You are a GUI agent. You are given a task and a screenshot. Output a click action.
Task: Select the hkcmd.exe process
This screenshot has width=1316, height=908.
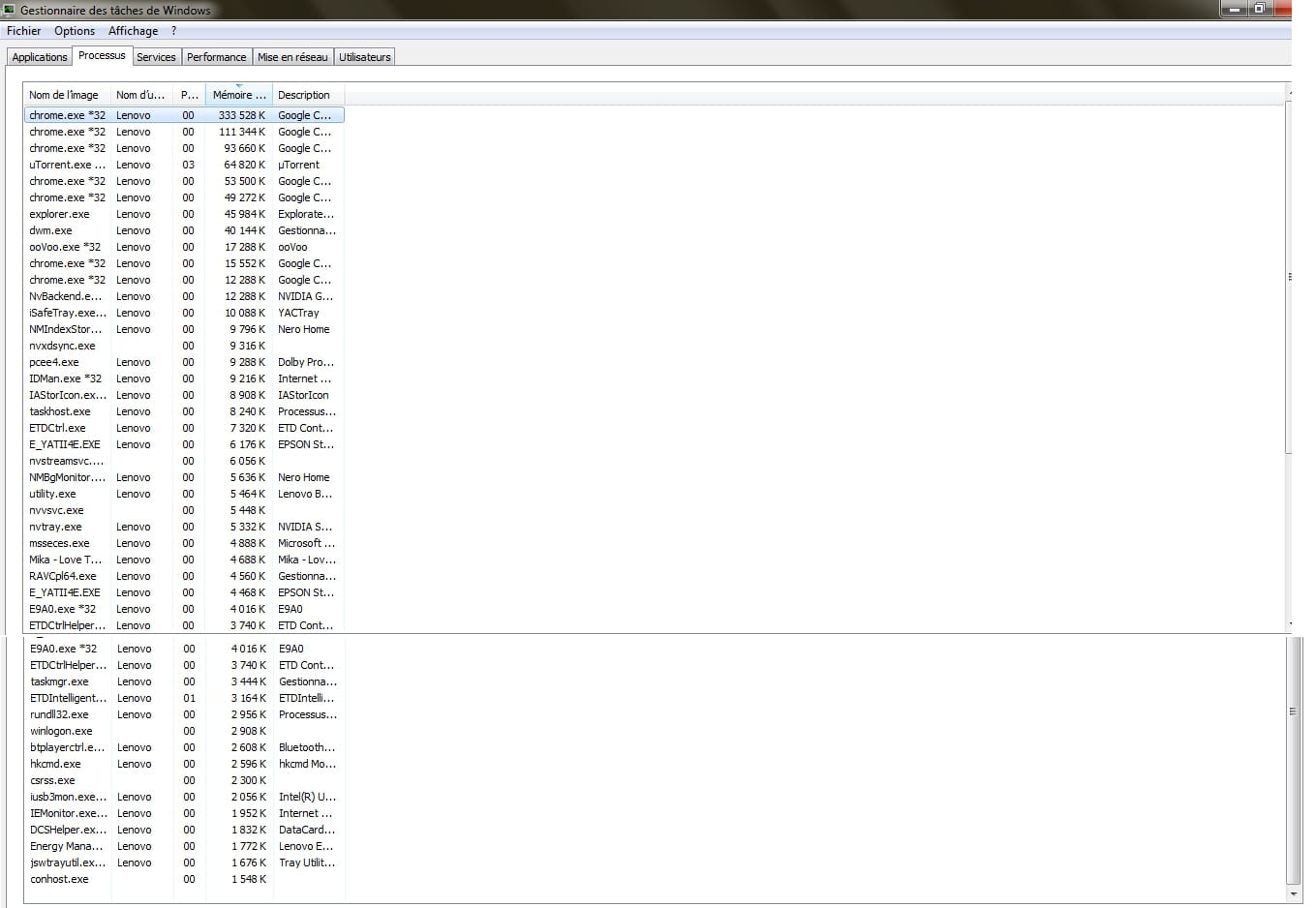pyautogui.click(x=184, y=764)
